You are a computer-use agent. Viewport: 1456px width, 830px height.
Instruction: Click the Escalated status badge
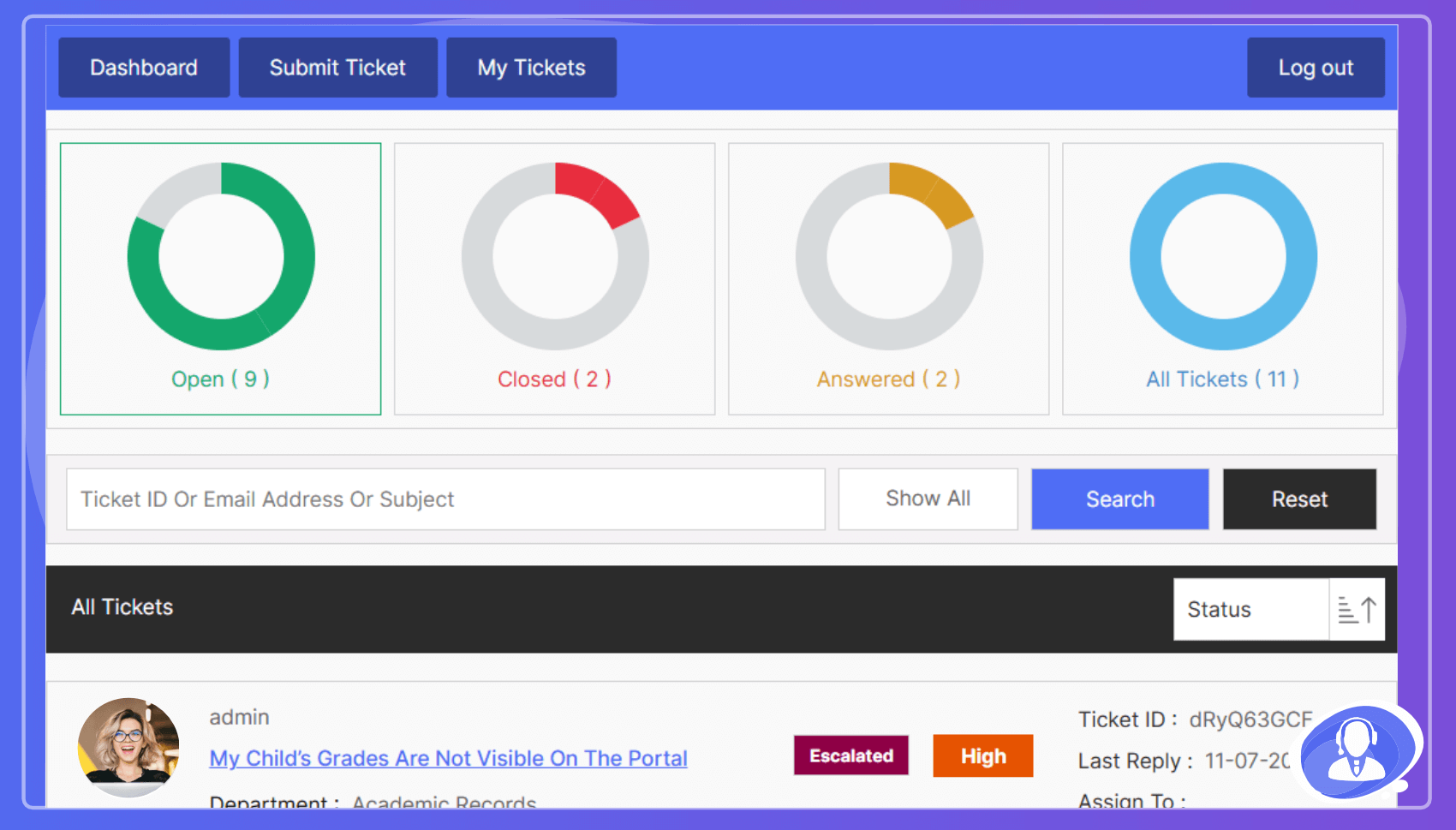[x=851, y=755]
